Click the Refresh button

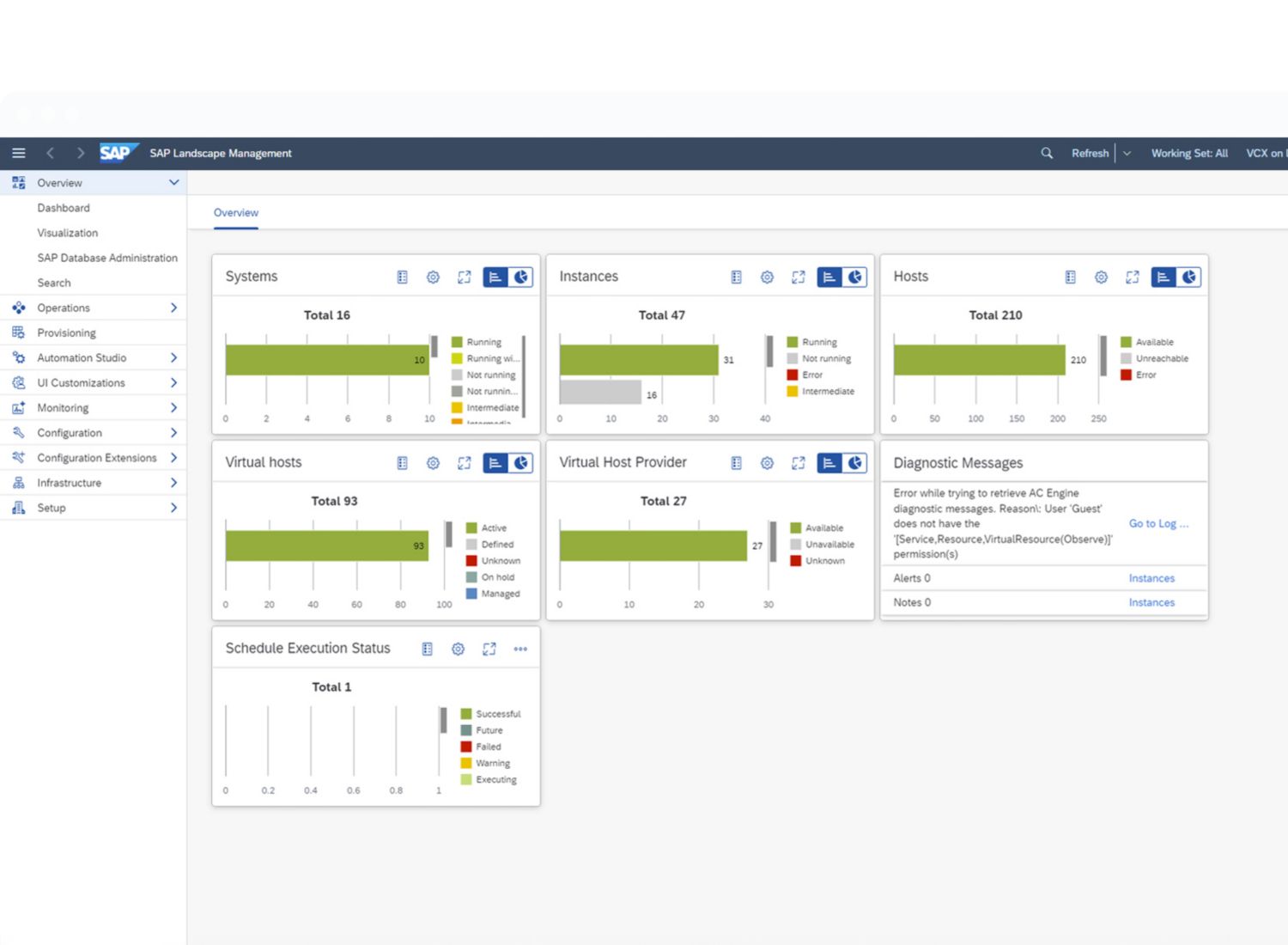[1090, 153]
